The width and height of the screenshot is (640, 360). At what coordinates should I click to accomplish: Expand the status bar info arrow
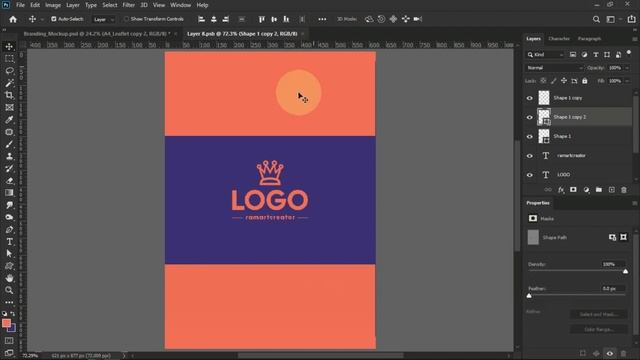tap(124, 356)
